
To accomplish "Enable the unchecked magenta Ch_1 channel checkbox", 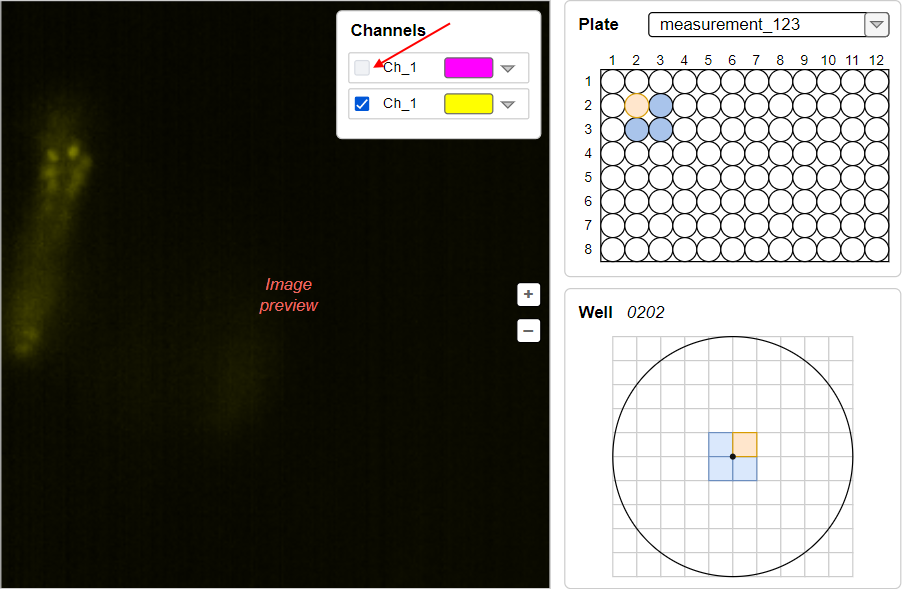I will [362, 67].
